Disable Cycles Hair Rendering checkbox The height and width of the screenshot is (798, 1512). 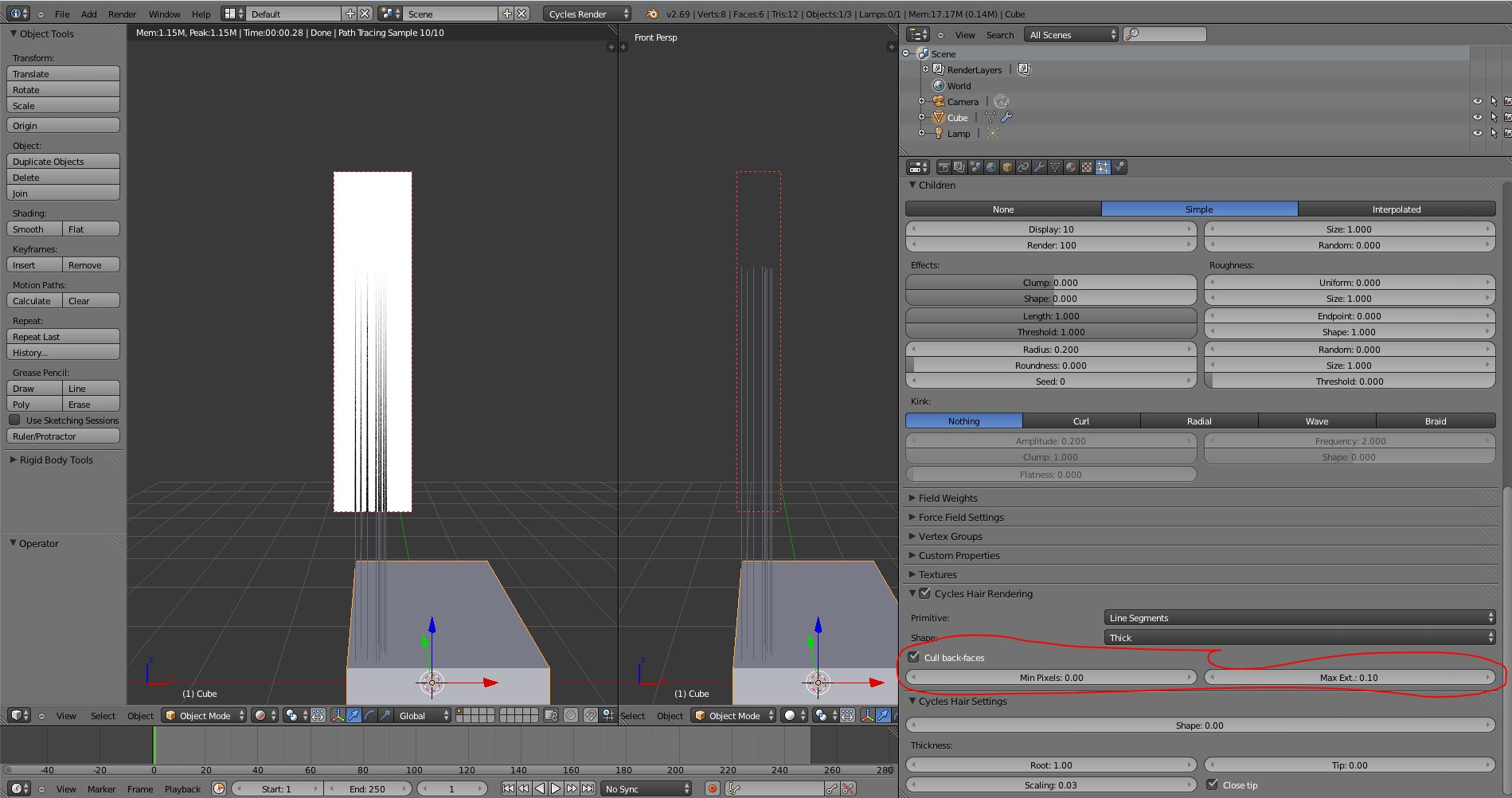click(x=924, y=593)
